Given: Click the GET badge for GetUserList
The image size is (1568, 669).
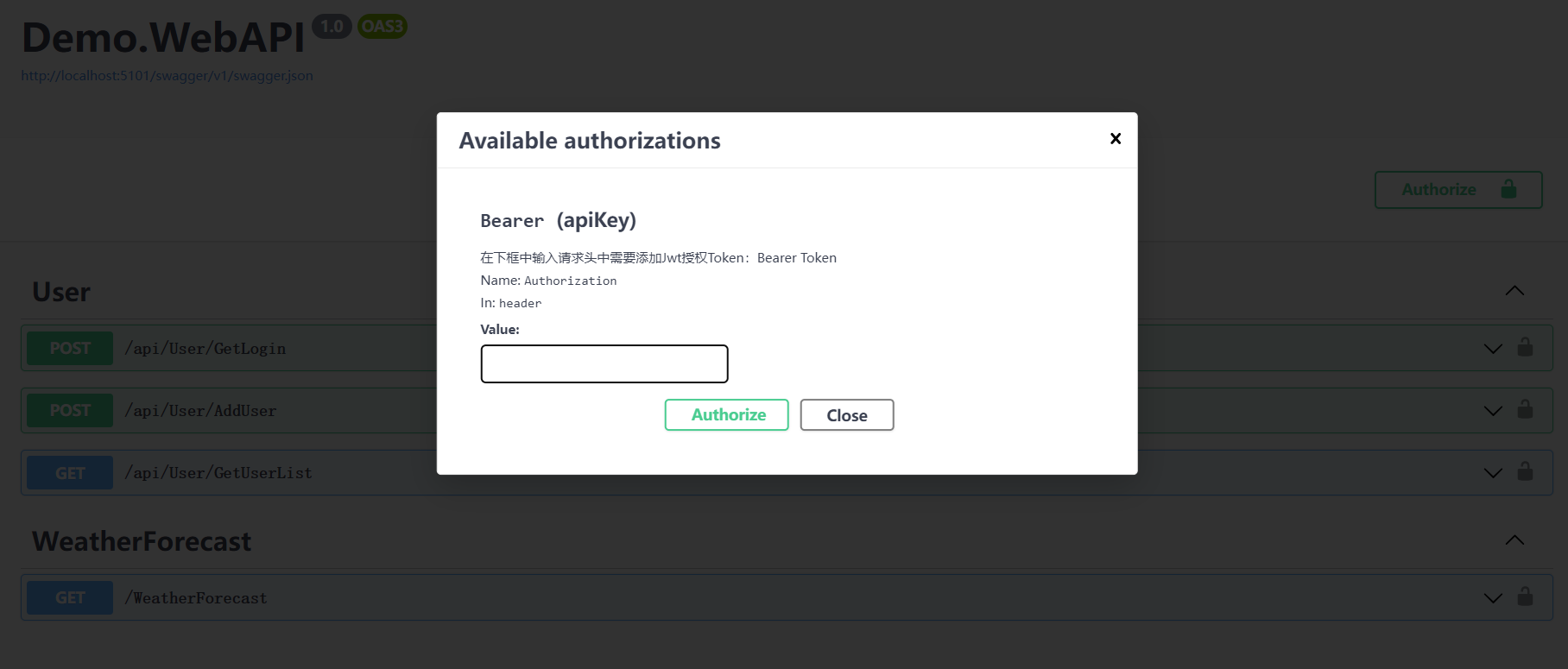Looking at the screenshot, I should [70, 473].
